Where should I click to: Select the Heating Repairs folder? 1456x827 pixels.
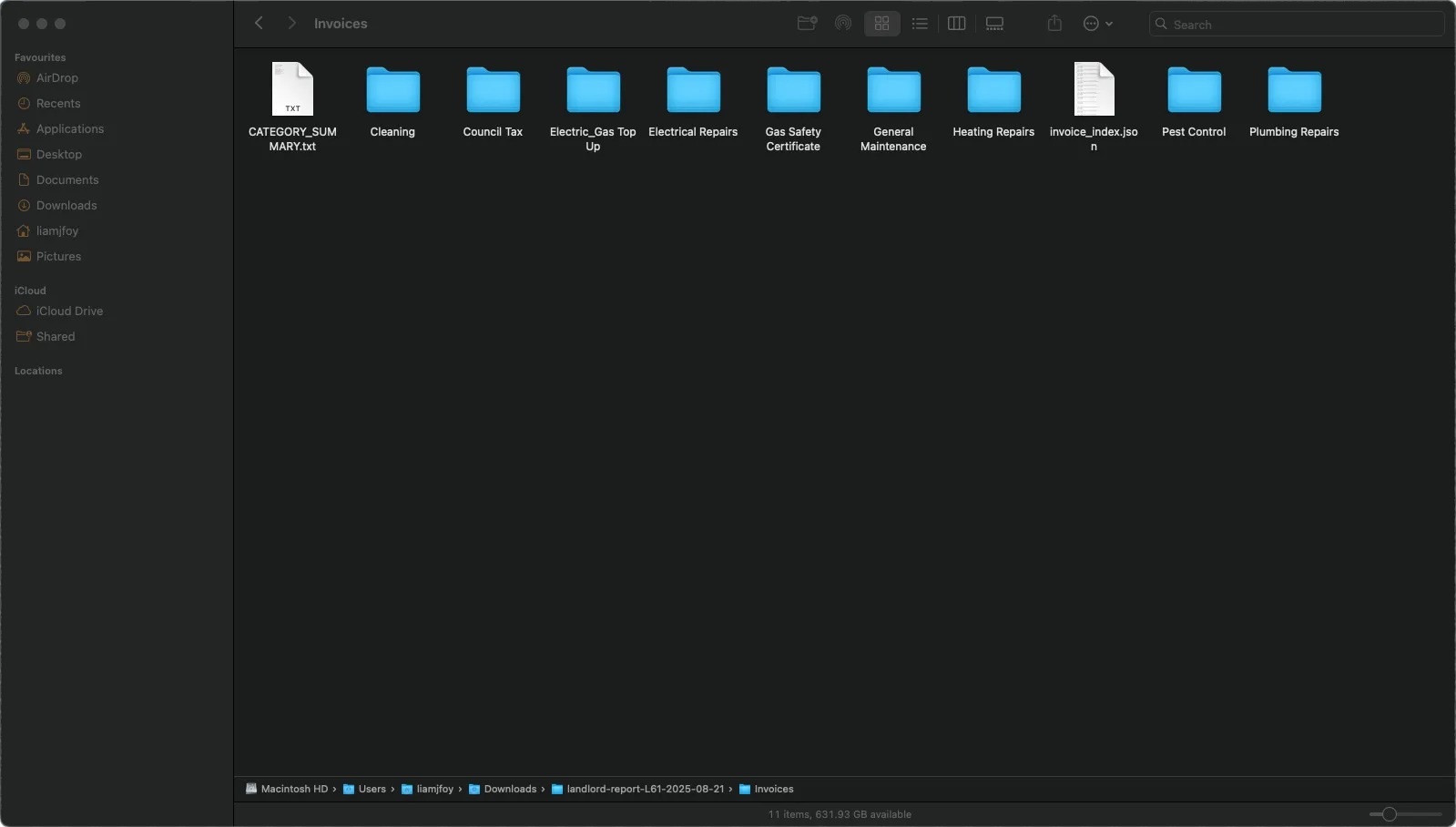(x=993, y=90)
